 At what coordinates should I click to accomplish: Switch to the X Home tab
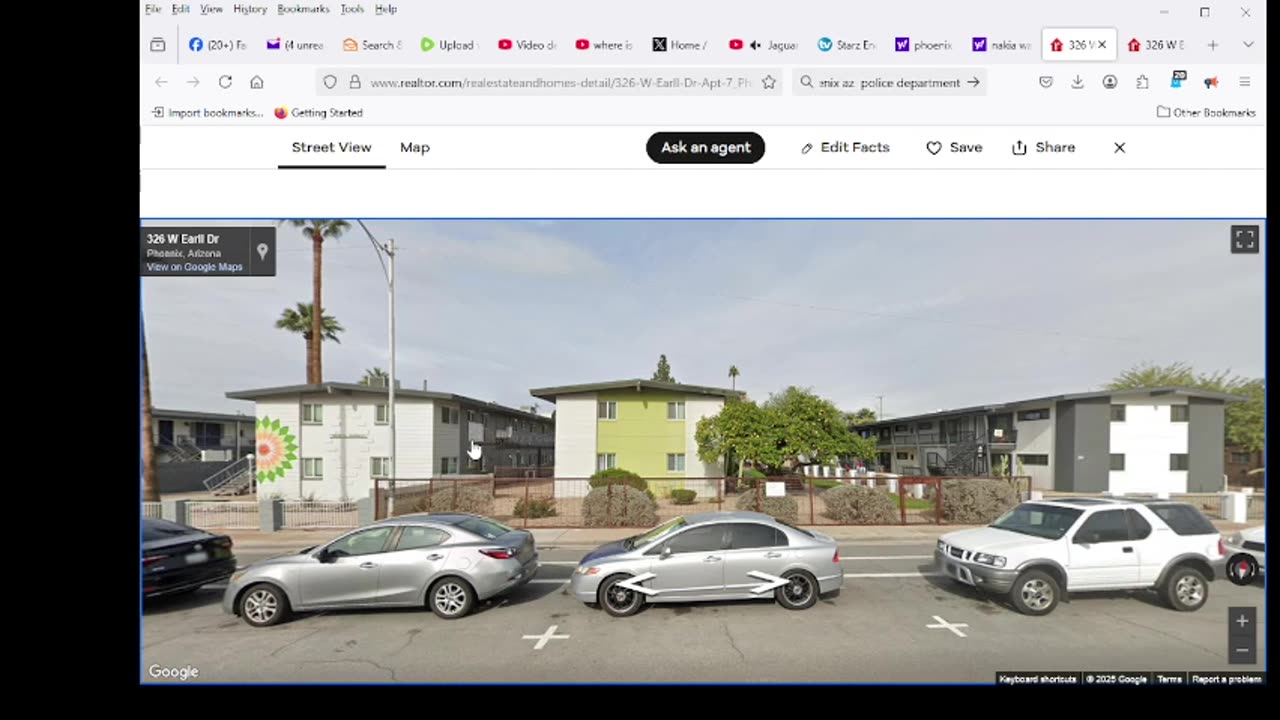[680, 45]
